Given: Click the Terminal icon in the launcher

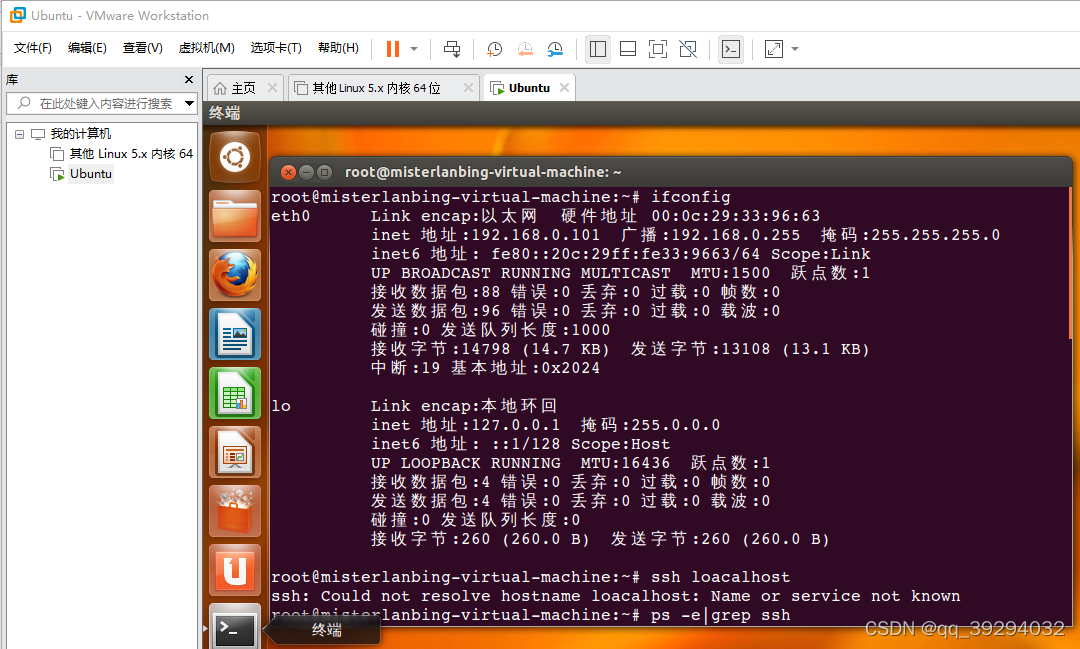Looking at the screenshot, I should (x=235, y=626).
